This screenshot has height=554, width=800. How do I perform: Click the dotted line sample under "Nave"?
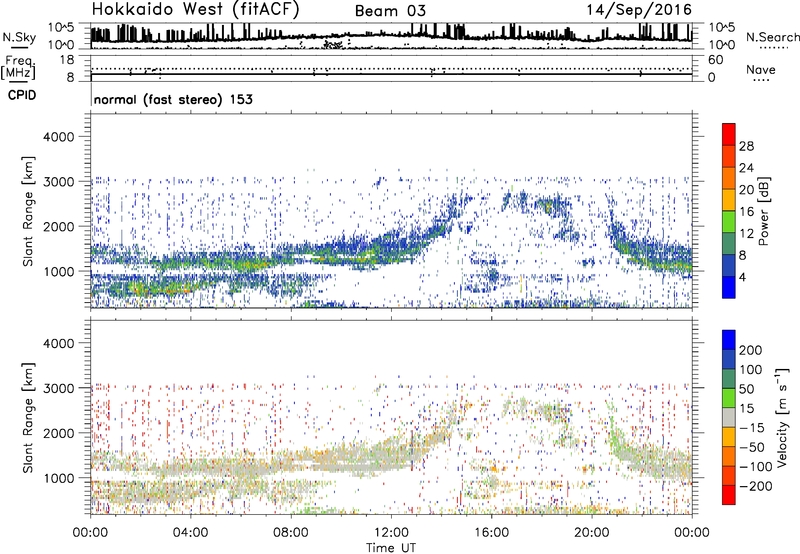pyautogui.click(x=762, y=80)
